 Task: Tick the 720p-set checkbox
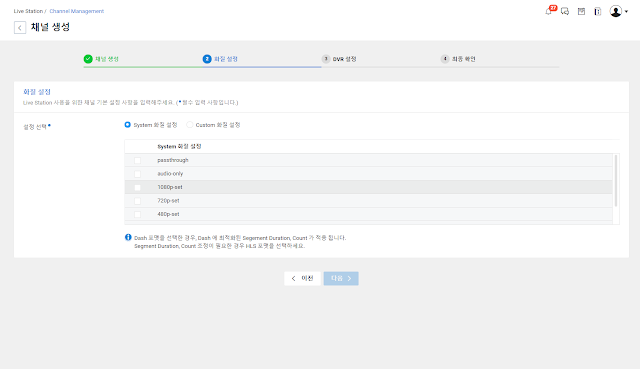pyautogui.click(x=138, y=201)
